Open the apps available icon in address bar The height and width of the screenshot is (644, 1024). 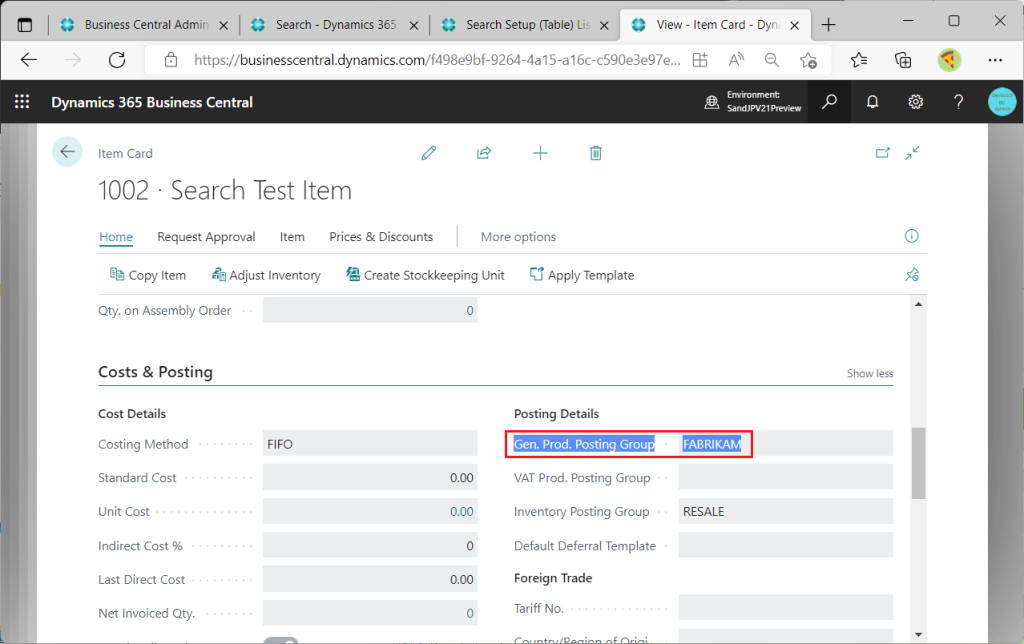700,60
